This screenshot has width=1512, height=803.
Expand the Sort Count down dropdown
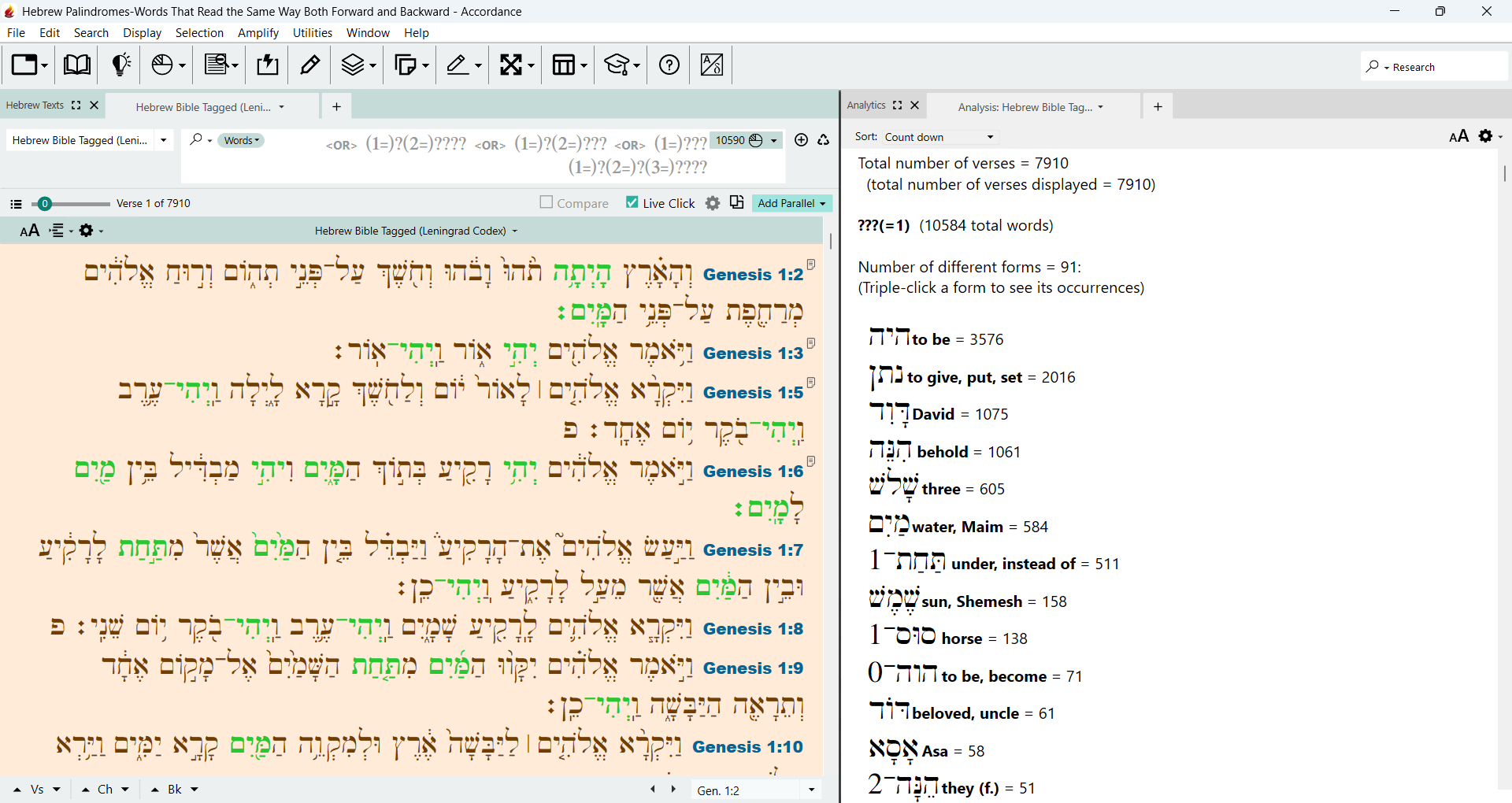click(x=939, y=137)
